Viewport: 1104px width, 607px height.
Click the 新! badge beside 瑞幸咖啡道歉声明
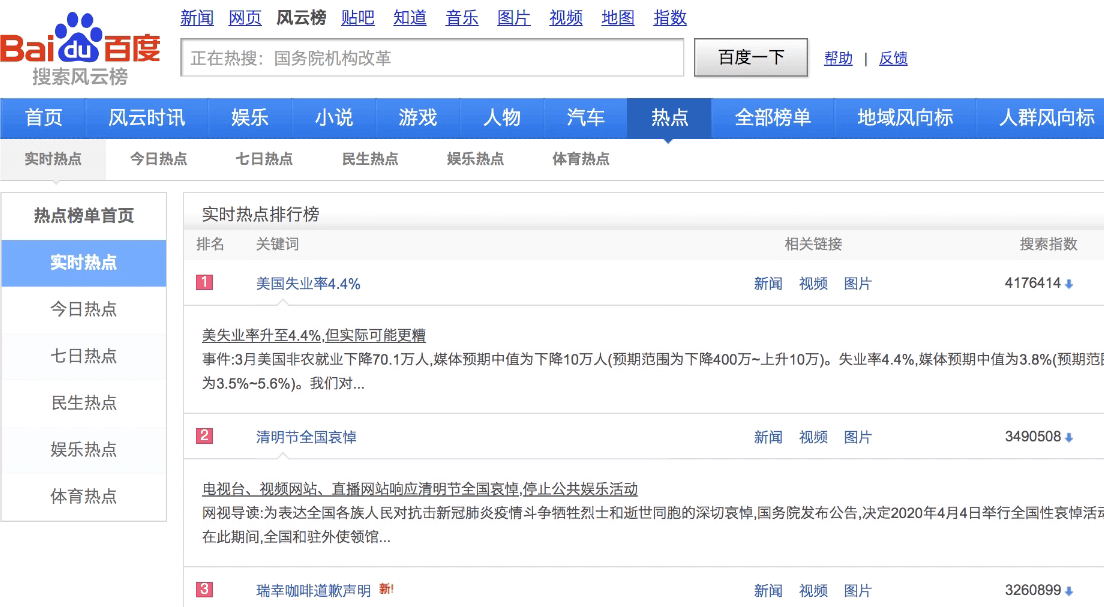(x=386, y=589)
